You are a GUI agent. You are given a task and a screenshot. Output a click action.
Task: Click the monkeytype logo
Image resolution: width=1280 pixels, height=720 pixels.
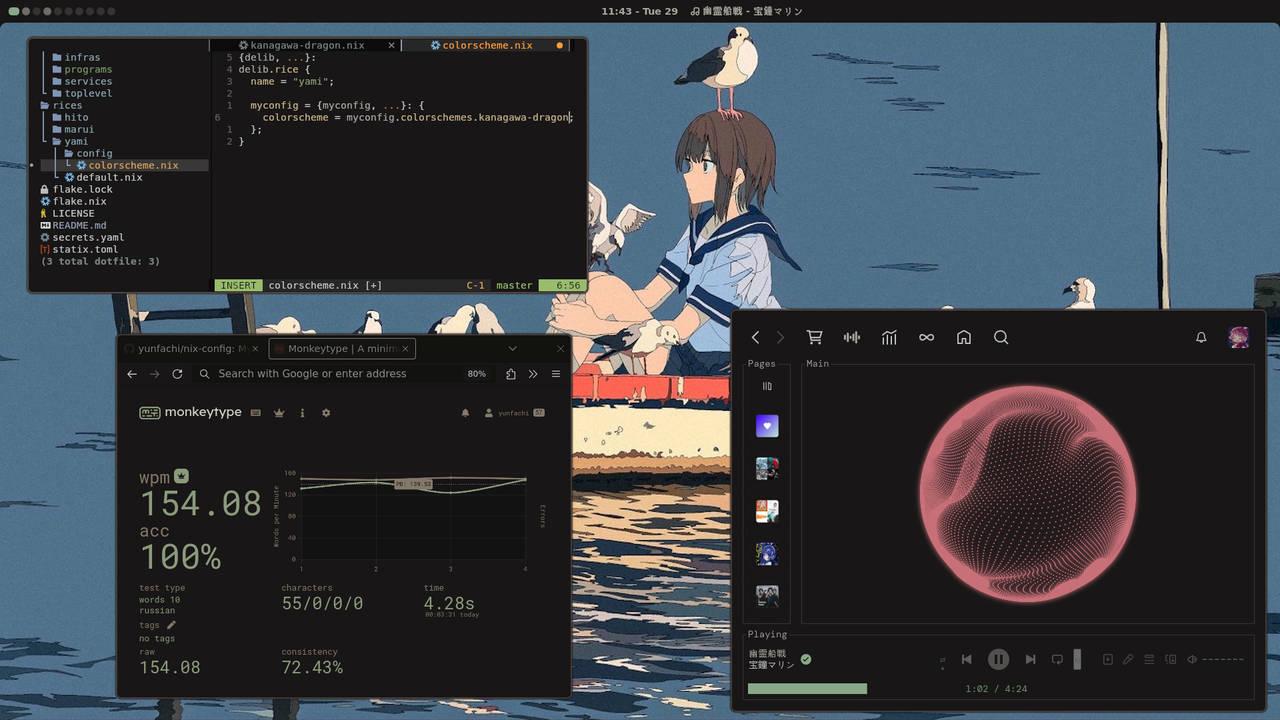(190, 412)
